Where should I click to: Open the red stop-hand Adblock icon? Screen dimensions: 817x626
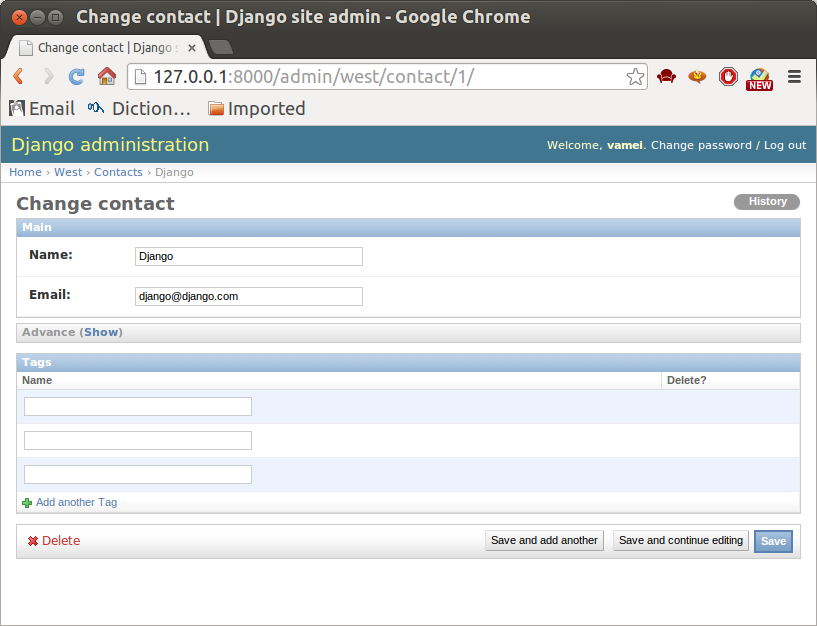(728, 77)
